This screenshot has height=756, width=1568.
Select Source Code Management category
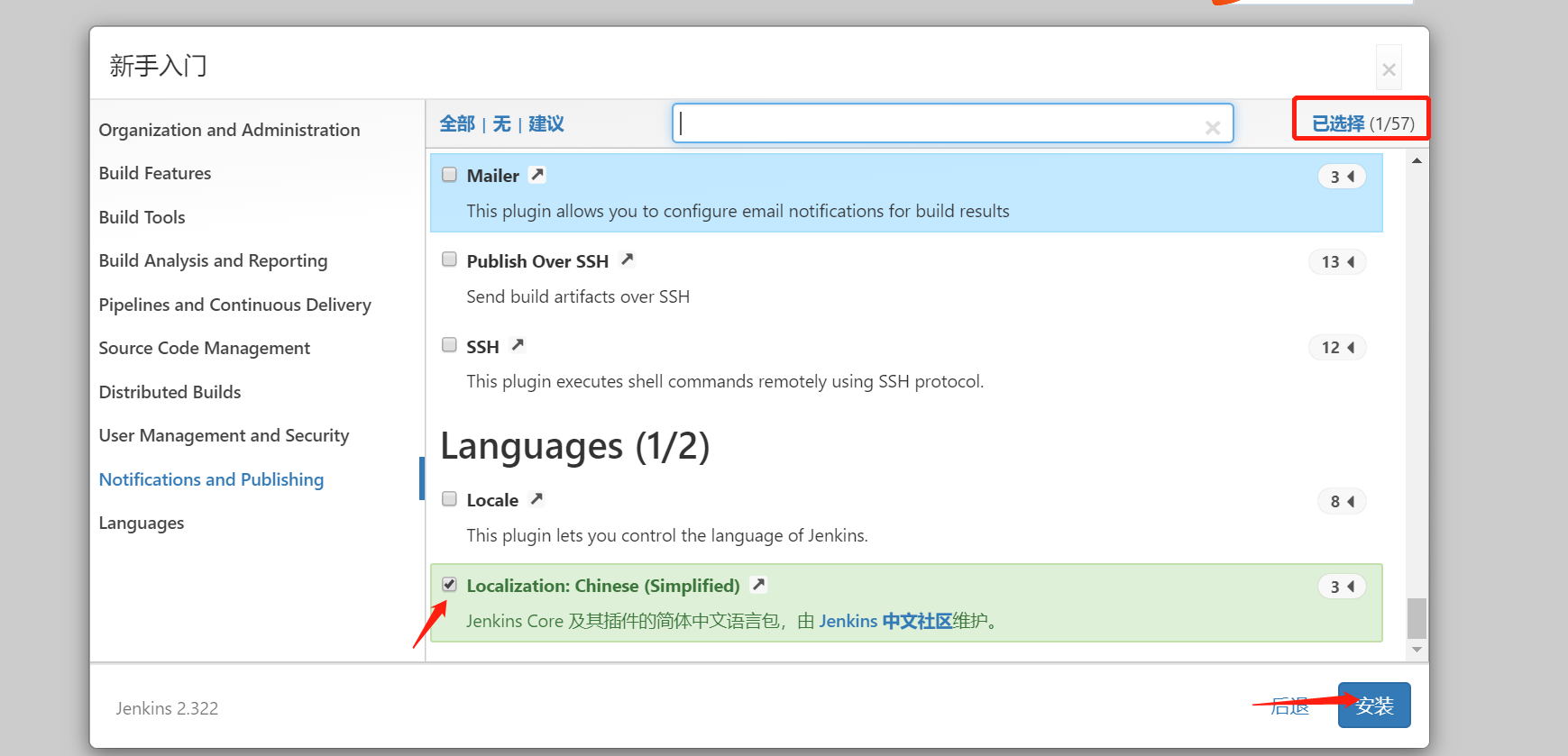point(204,348)
